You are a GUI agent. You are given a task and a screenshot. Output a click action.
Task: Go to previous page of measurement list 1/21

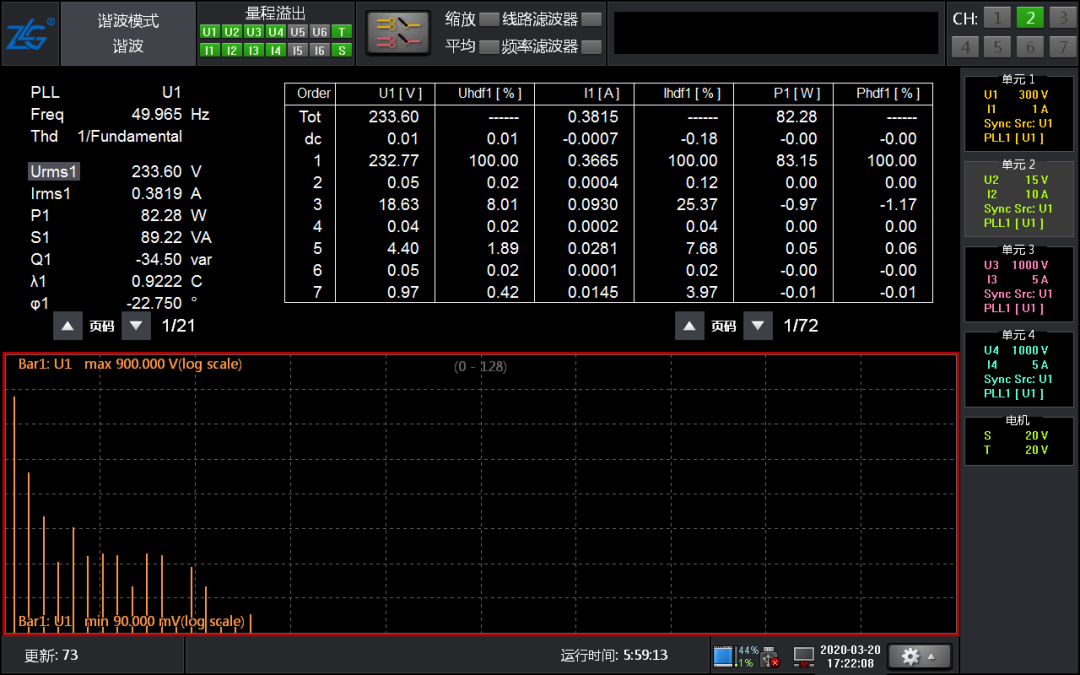click(x=68, y=326)
